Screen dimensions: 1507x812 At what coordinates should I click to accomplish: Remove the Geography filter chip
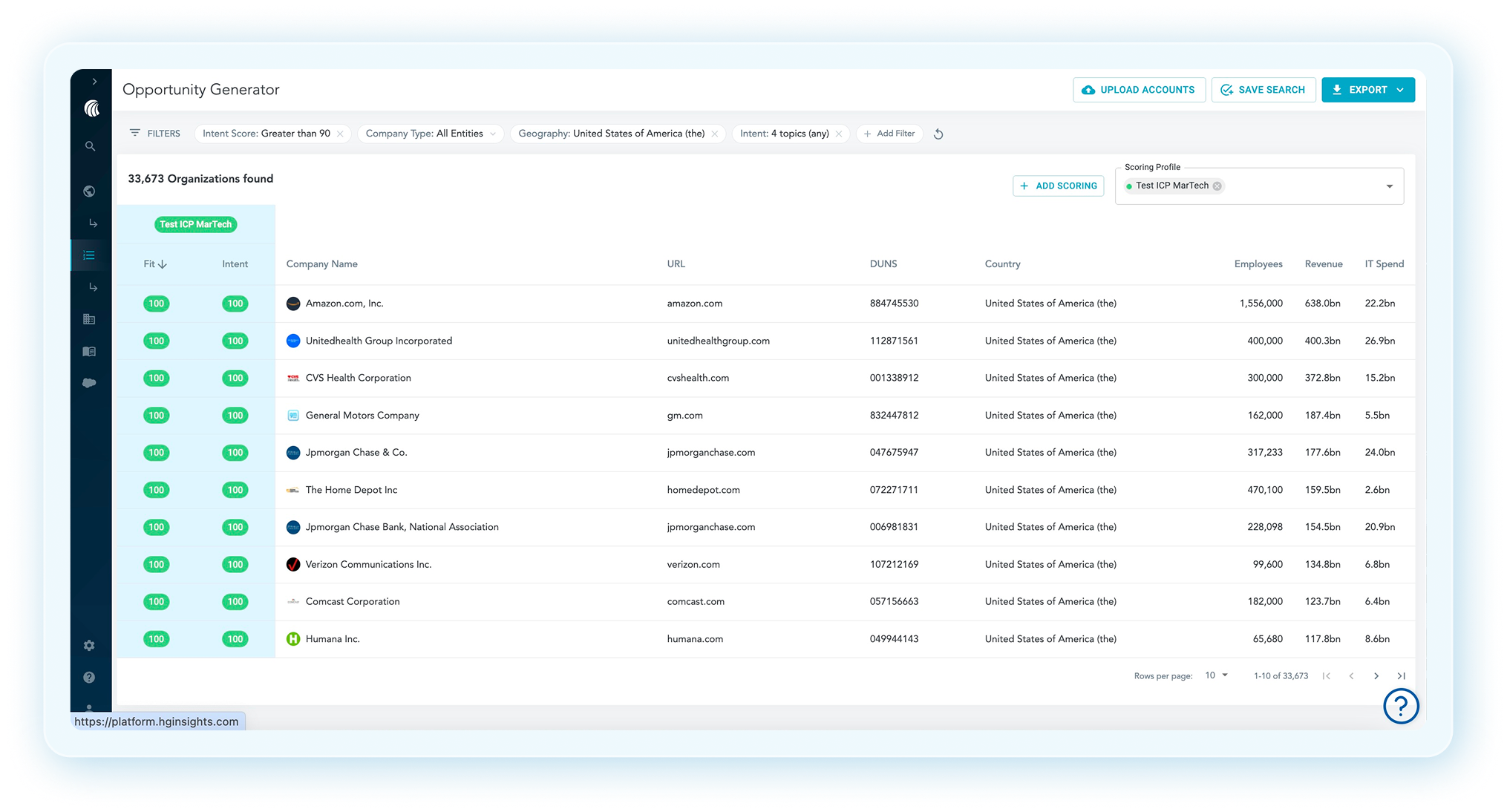coord(714,134)
